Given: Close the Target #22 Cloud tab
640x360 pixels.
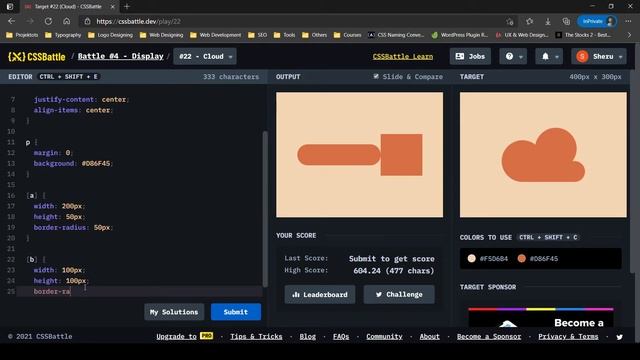Looking at the screenshot, I should [x=113, y=7].
